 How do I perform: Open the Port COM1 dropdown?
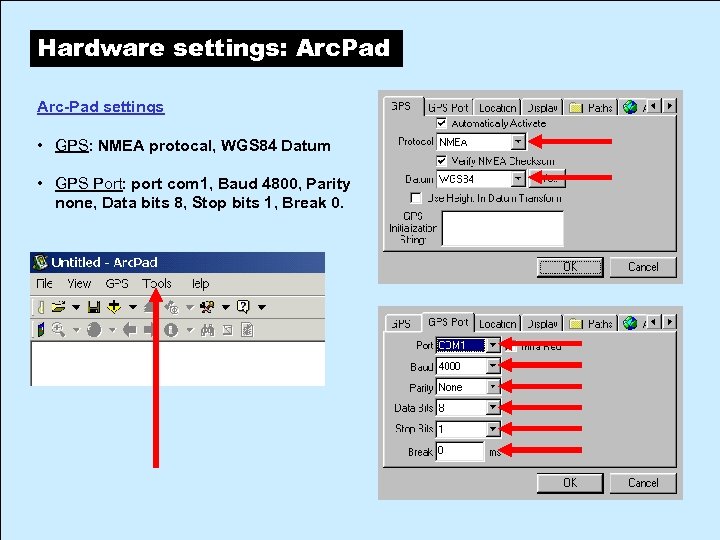(x=493, y=345)
